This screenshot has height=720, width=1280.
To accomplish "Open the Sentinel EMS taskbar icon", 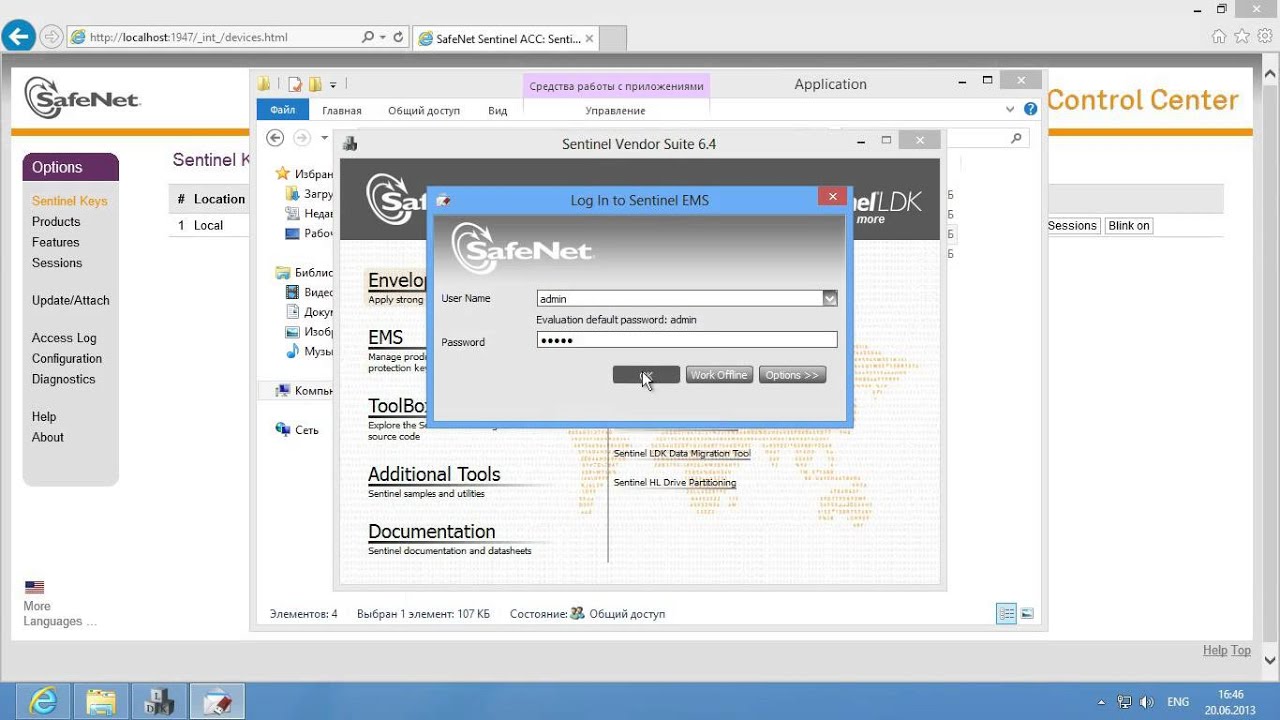I will [217, 702].
